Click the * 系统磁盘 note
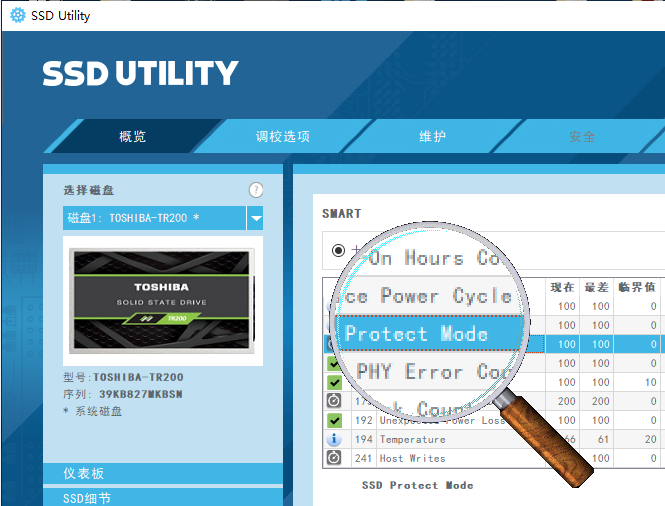Viewport: 665px width, 506px height. [92, 411]
